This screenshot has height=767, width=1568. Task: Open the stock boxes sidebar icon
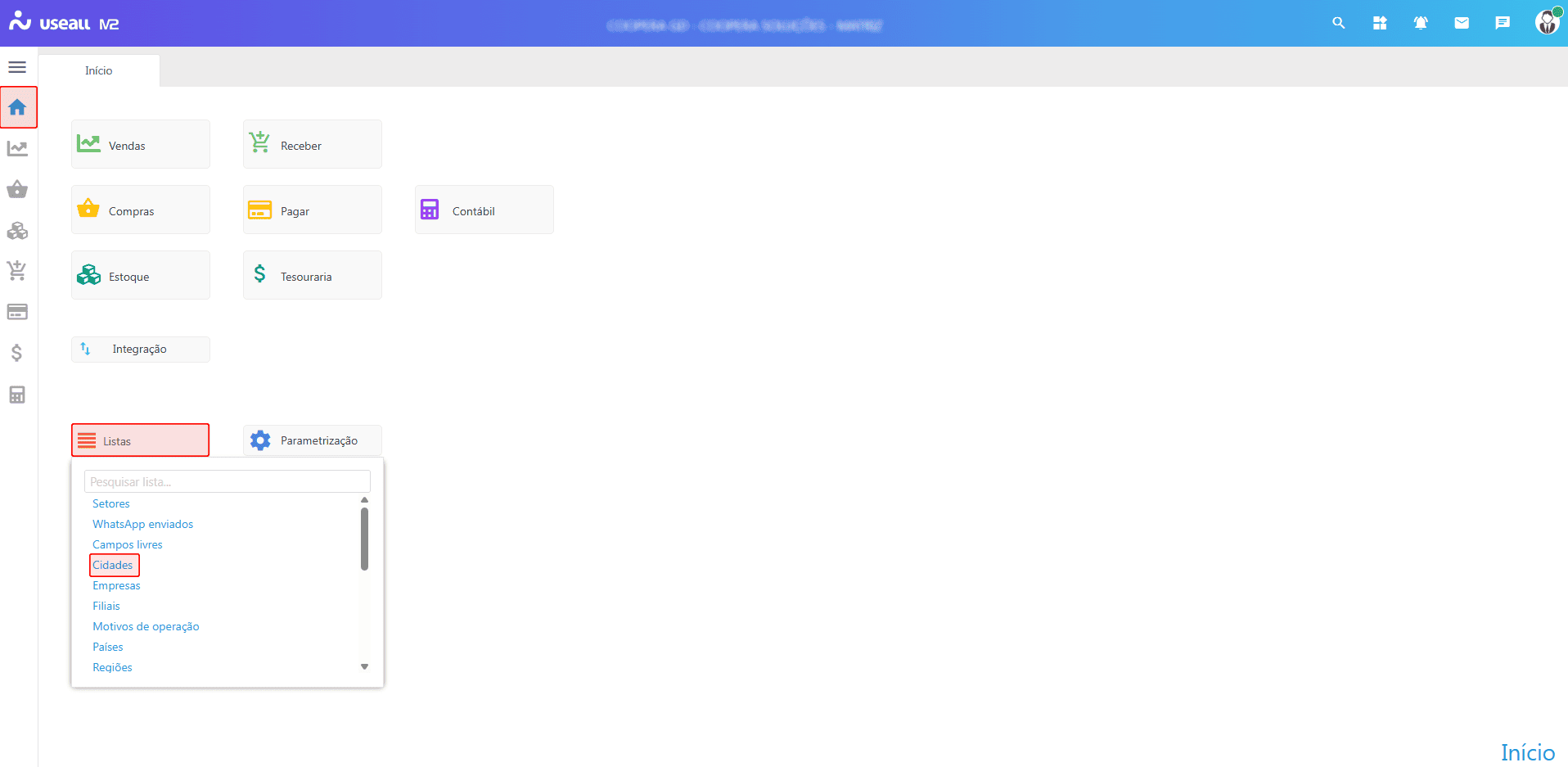(17, 231)
